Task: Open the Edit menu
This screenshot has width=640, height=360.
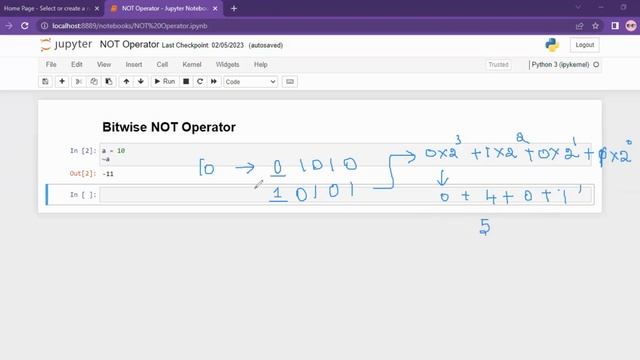Action: coord(77,64)
